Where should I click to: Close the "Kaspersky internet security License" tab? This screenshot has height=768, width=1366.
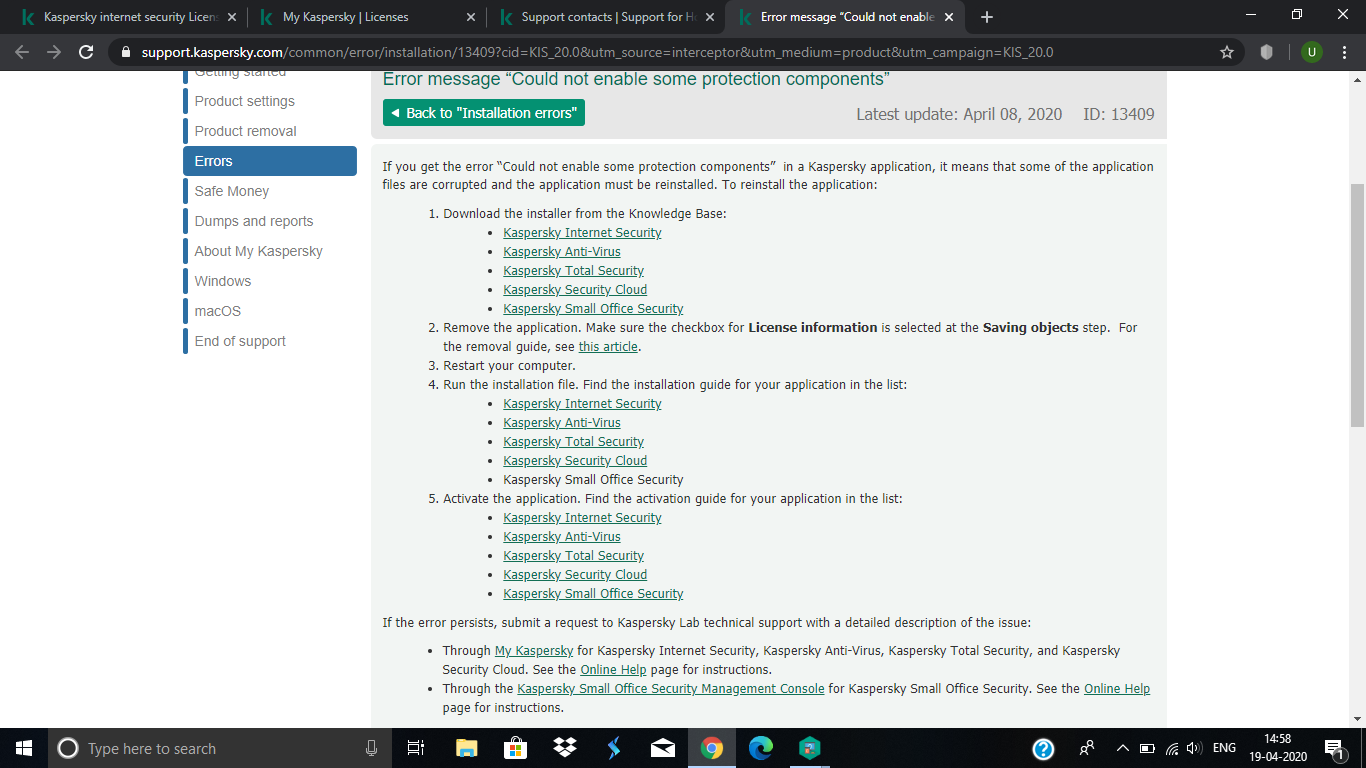click(231, 17)
